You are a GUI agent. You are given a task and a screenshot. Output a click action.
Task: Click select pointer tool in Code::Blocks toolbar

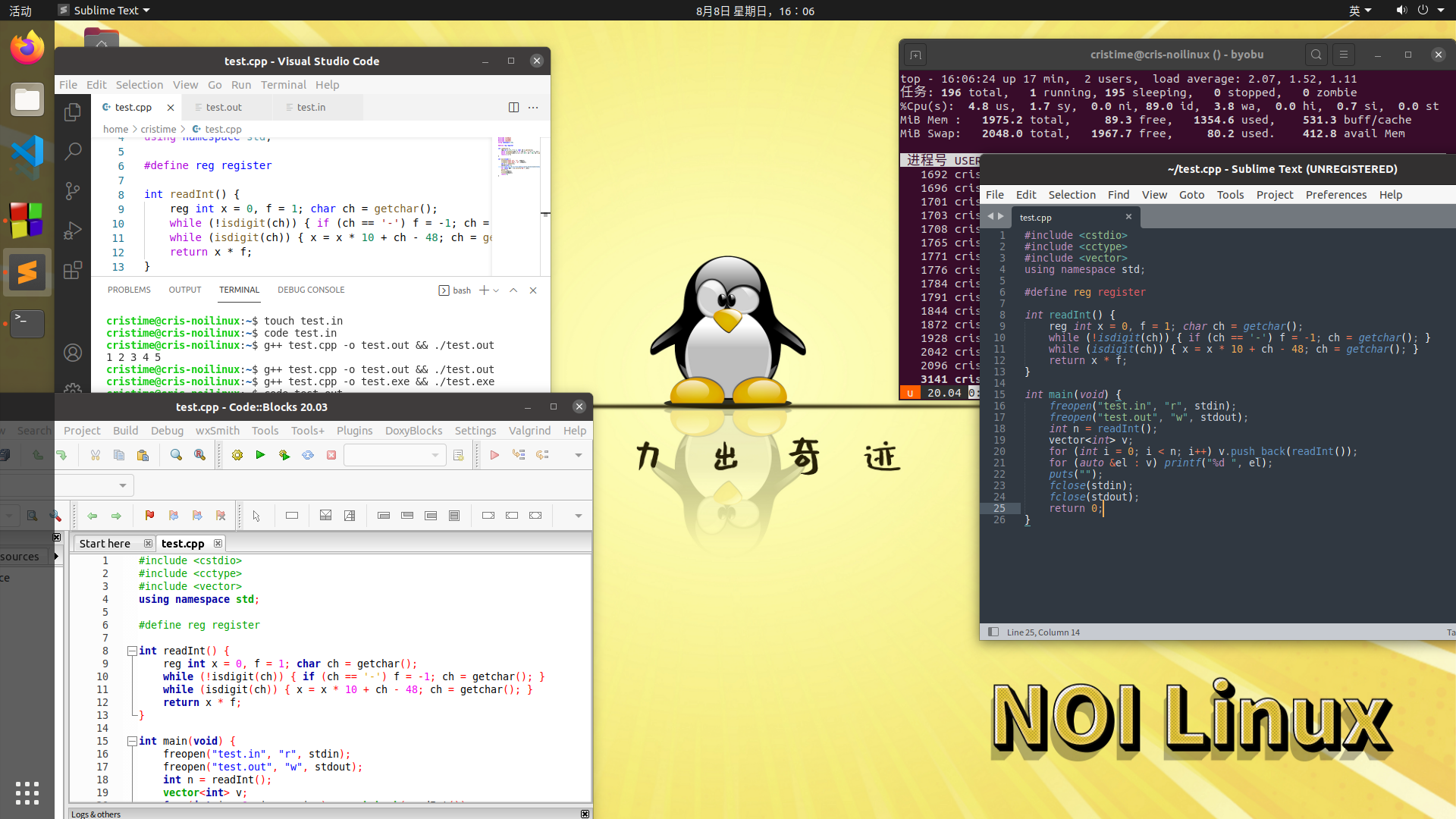(x=256, y=516)
